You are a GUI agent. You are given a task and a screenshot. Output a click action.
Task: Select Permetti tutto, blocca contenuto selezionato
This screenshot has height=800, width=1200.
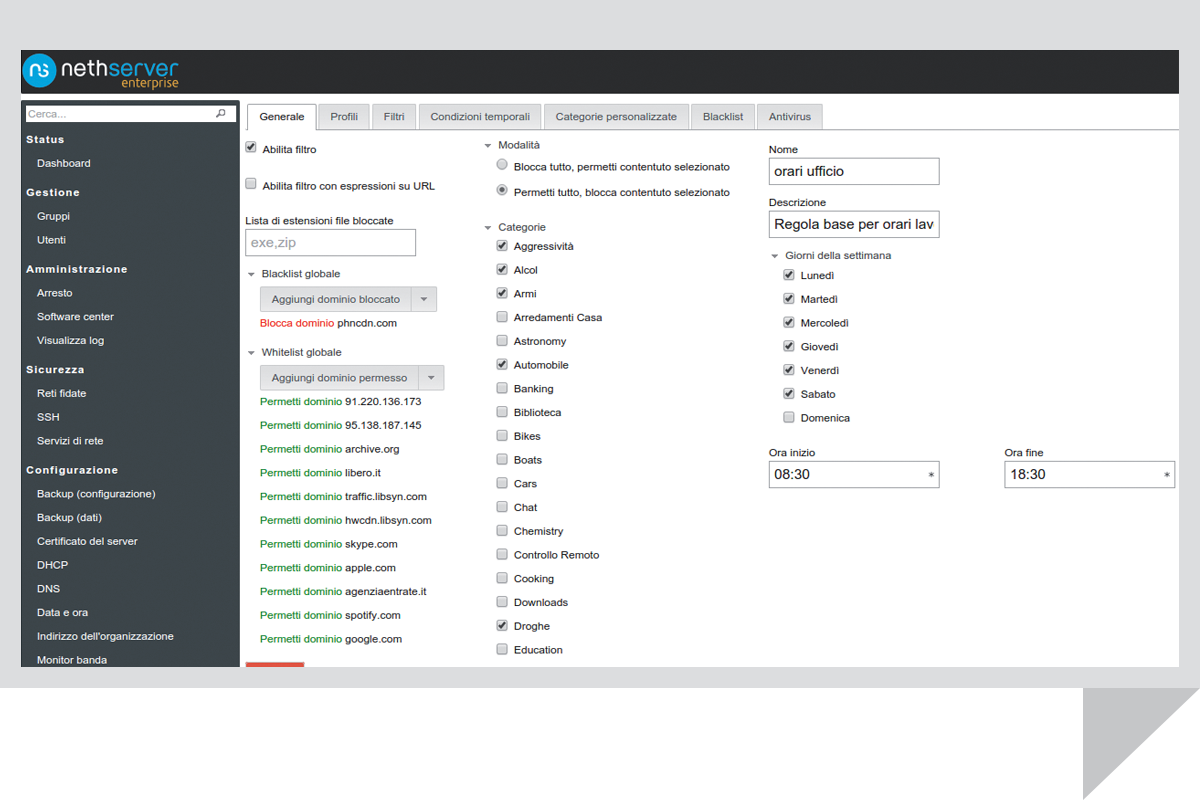pos(502,191)
